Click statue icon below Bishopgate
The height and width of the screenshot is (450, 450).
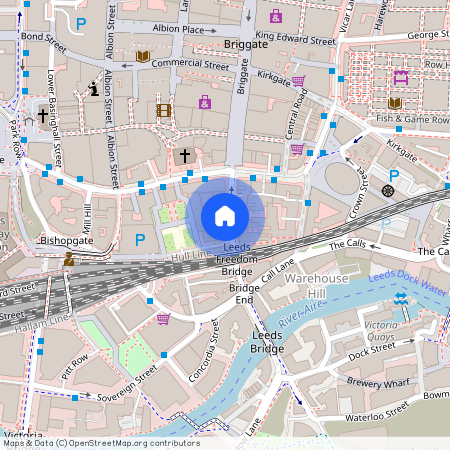(x=69, y=259)
